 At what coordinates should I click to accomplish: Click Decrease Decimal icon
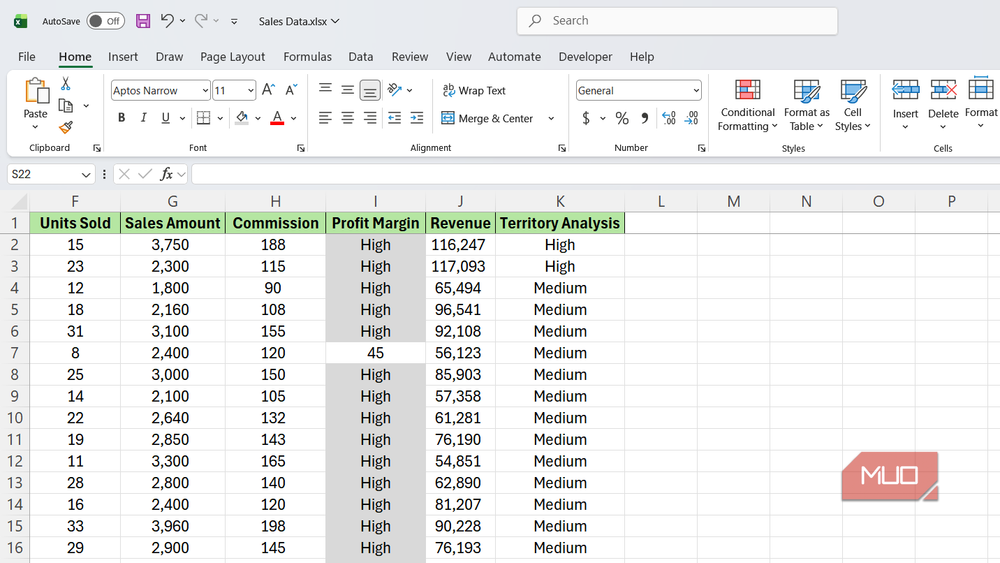(x=691, y=118)
